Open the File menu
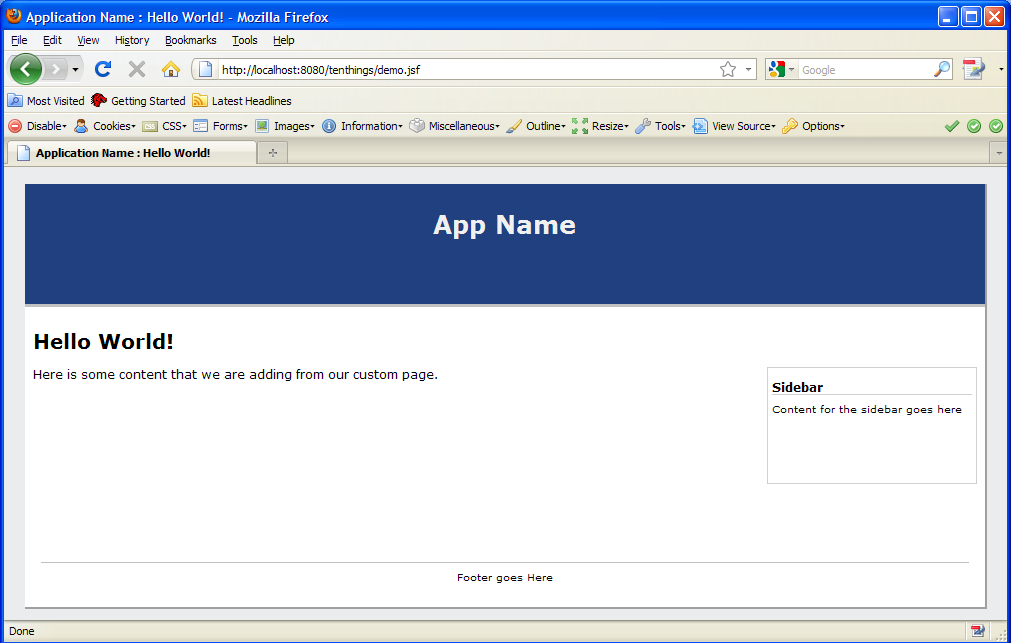Screen dimensions: 1011x643 [19, 40]
